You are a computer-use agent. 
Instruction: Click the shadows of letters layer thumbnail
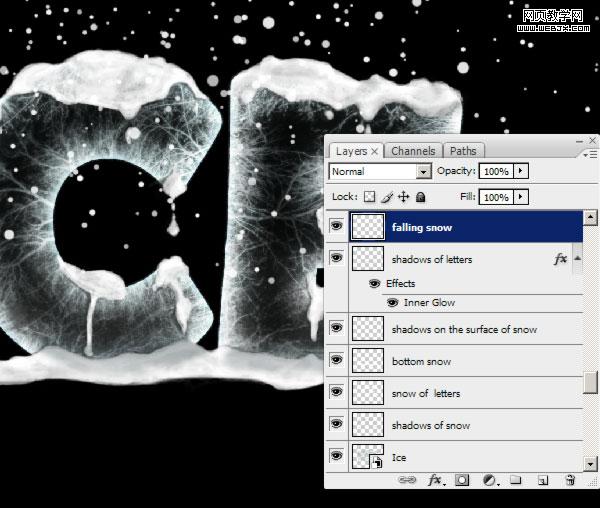point(368,259)
